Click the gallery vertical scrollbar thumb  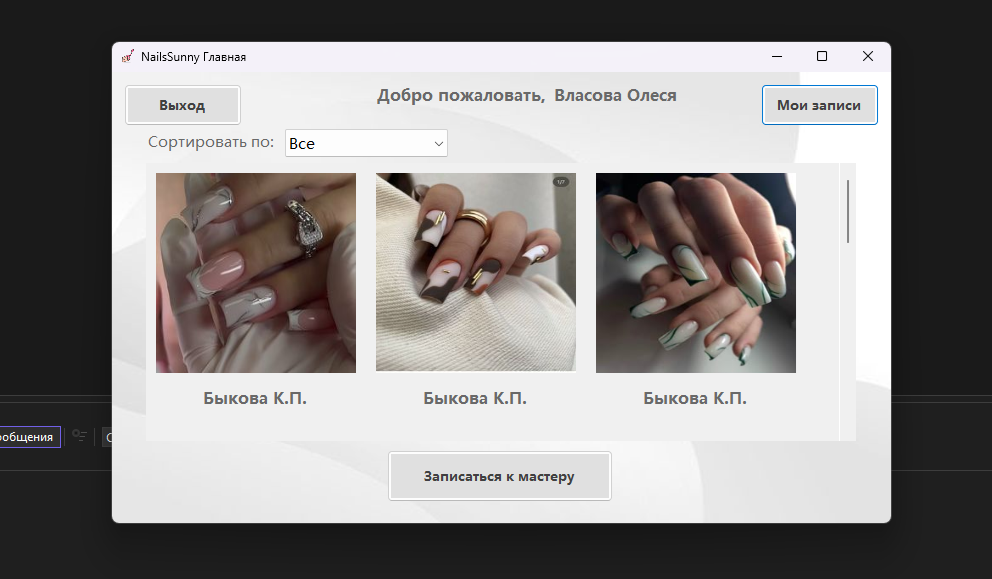tap(848, 211)
